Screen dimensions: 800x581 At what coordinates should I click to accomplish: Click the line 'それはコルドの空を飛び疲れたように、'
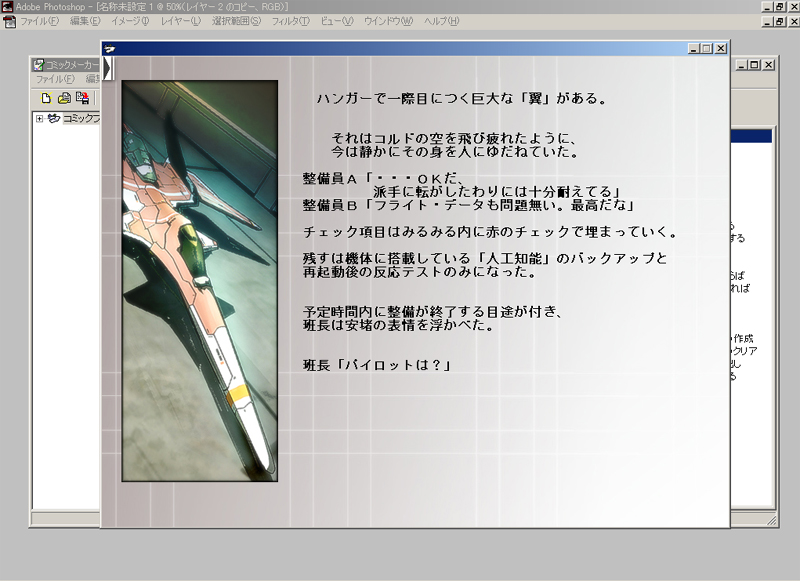pos(454,138)
